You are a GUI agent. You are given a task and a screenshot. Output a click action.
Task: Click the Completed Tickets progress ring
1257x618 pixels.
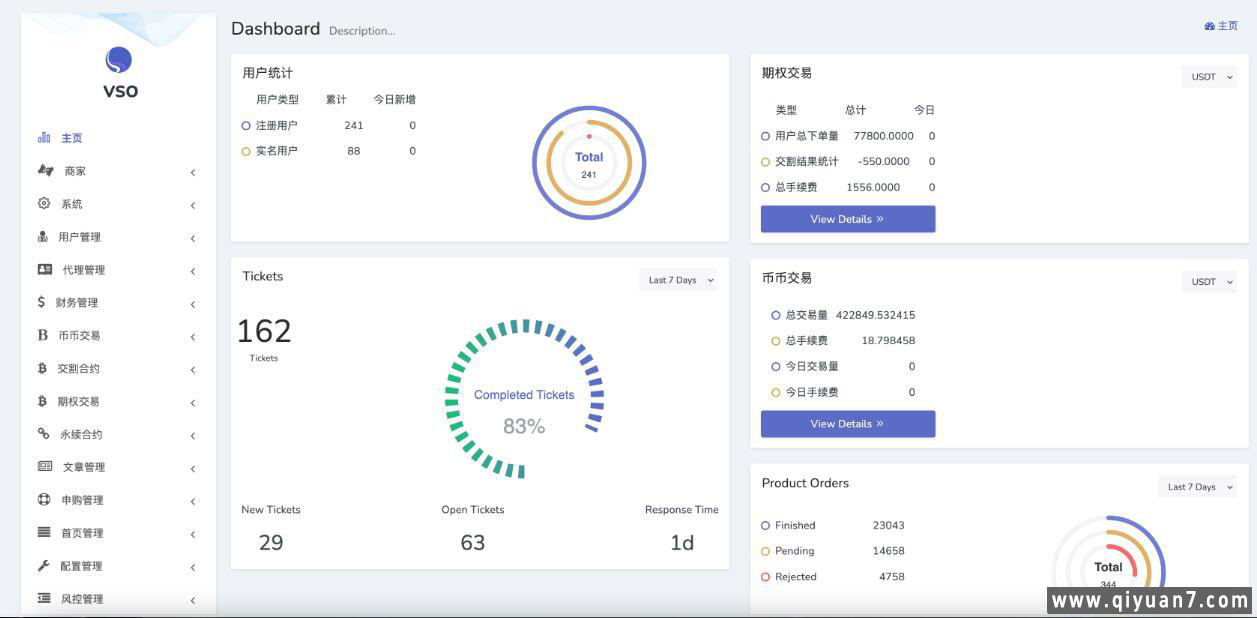pos(524,398)
